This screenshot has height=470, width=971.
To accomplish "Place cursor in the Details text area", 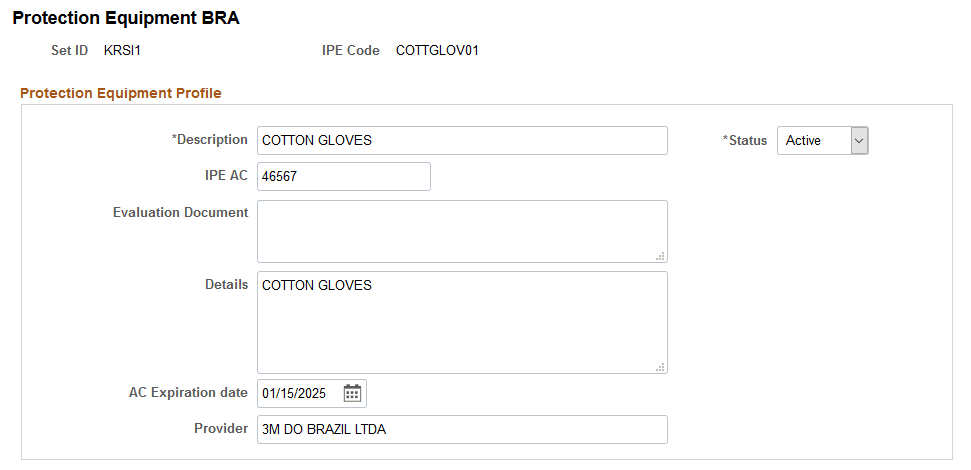I will click(461, 322).
